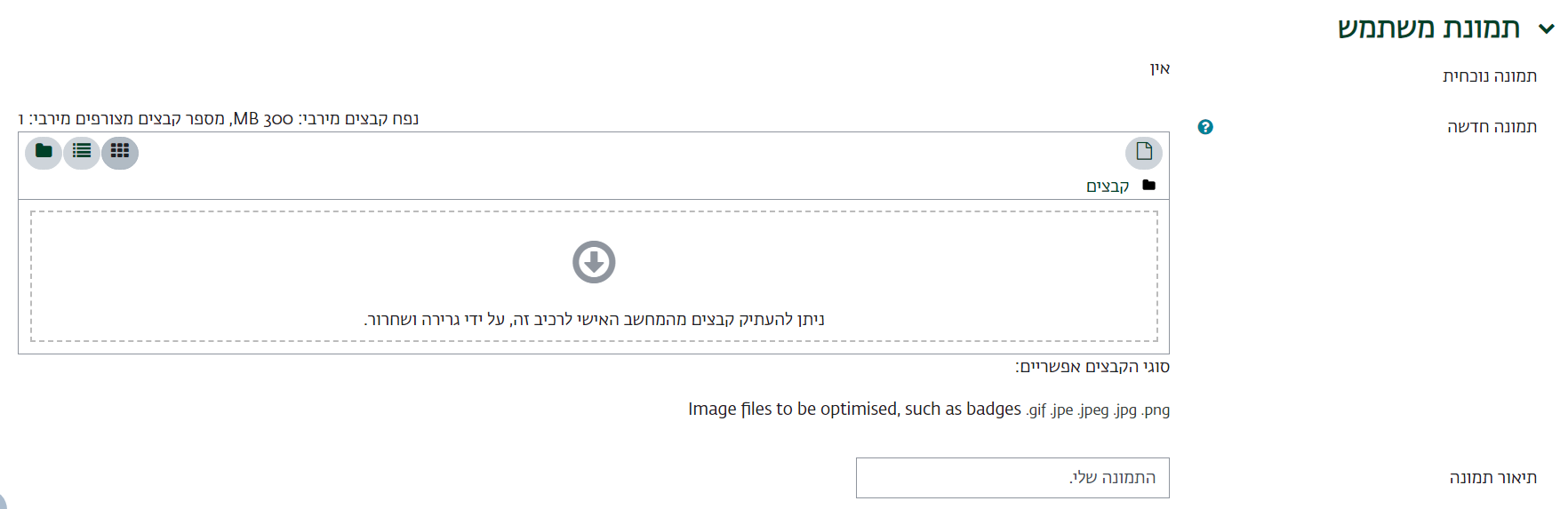Viewport: 1568px width, 509px height.
Task: Switch file manager to folder tree view
Action: [44, 152]
